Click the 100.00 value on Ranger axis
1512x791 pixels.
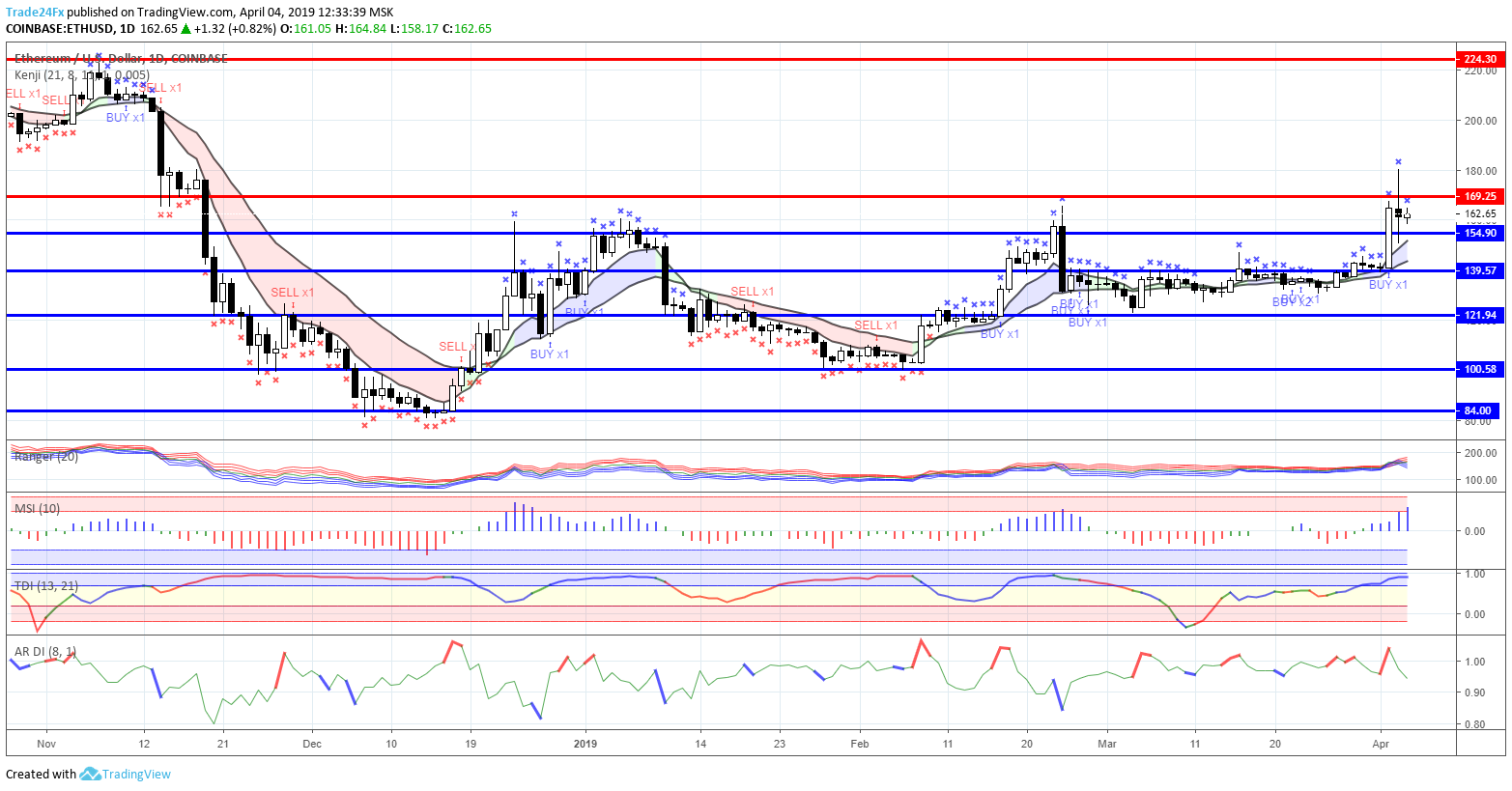tap(1480, 480)
